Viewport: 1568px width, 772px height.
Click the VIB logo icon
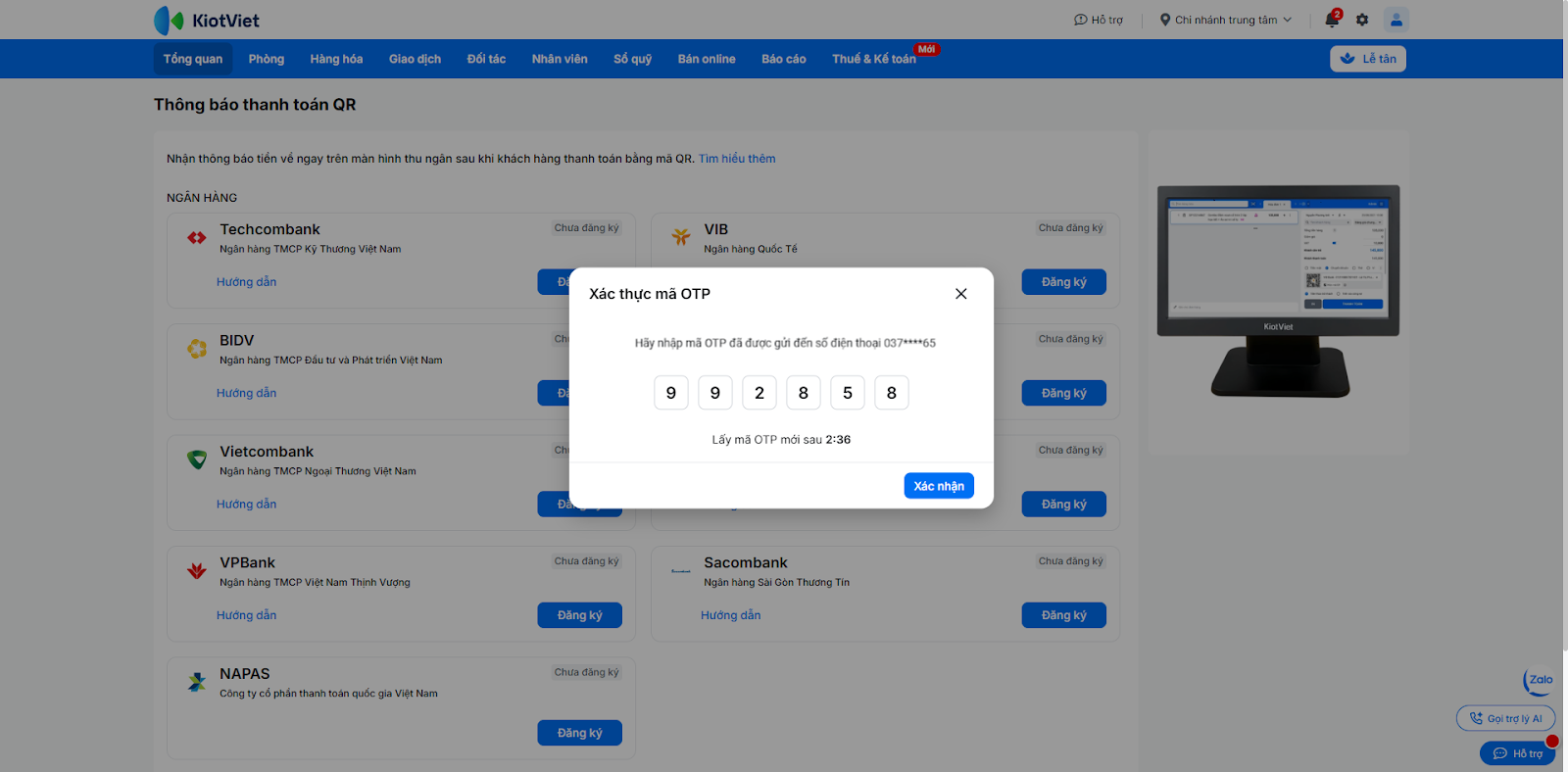681,237
